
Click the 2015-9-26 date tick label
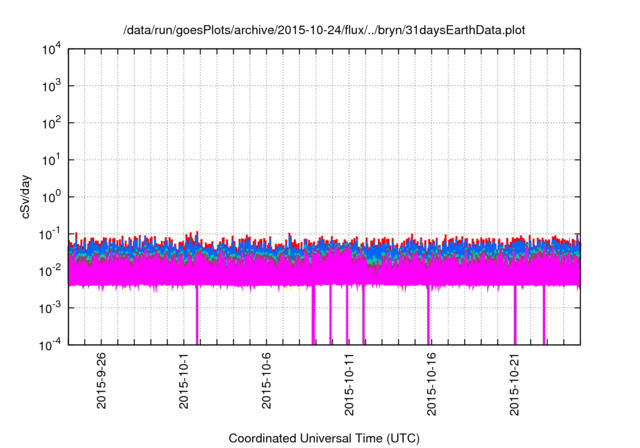[101, 381]
